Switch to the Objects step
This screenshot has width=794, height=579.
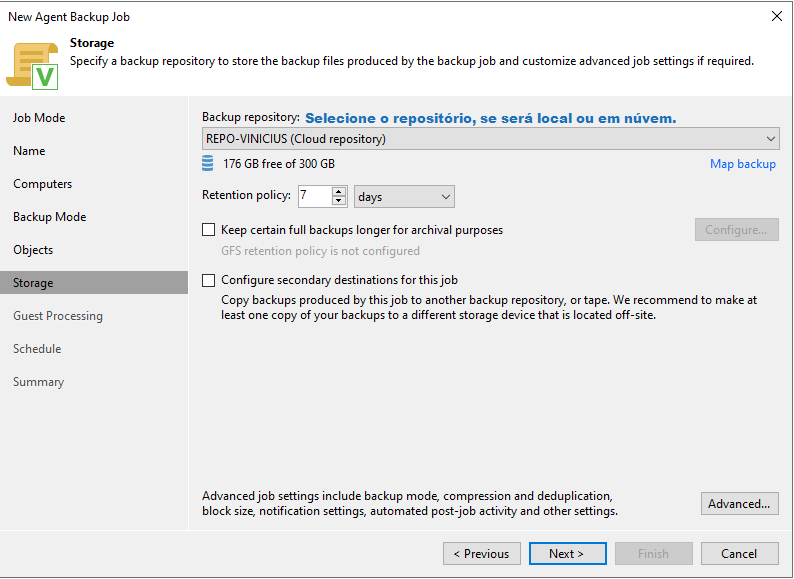[x=33, y=250]
